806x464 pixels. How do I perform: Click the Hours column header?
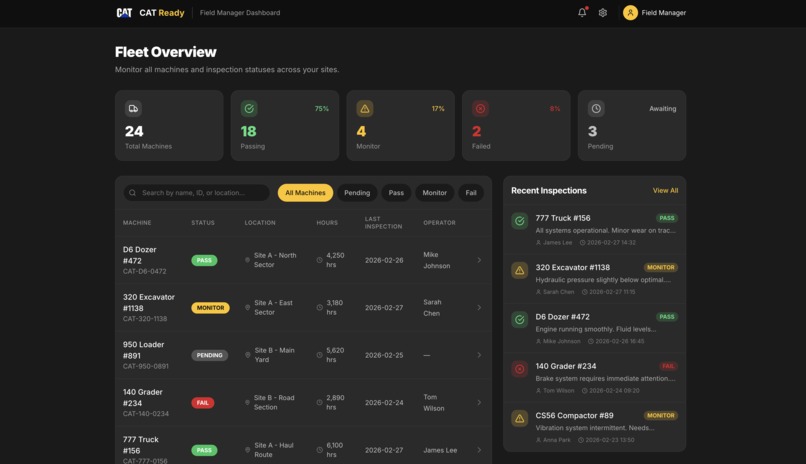coord(327,222)
